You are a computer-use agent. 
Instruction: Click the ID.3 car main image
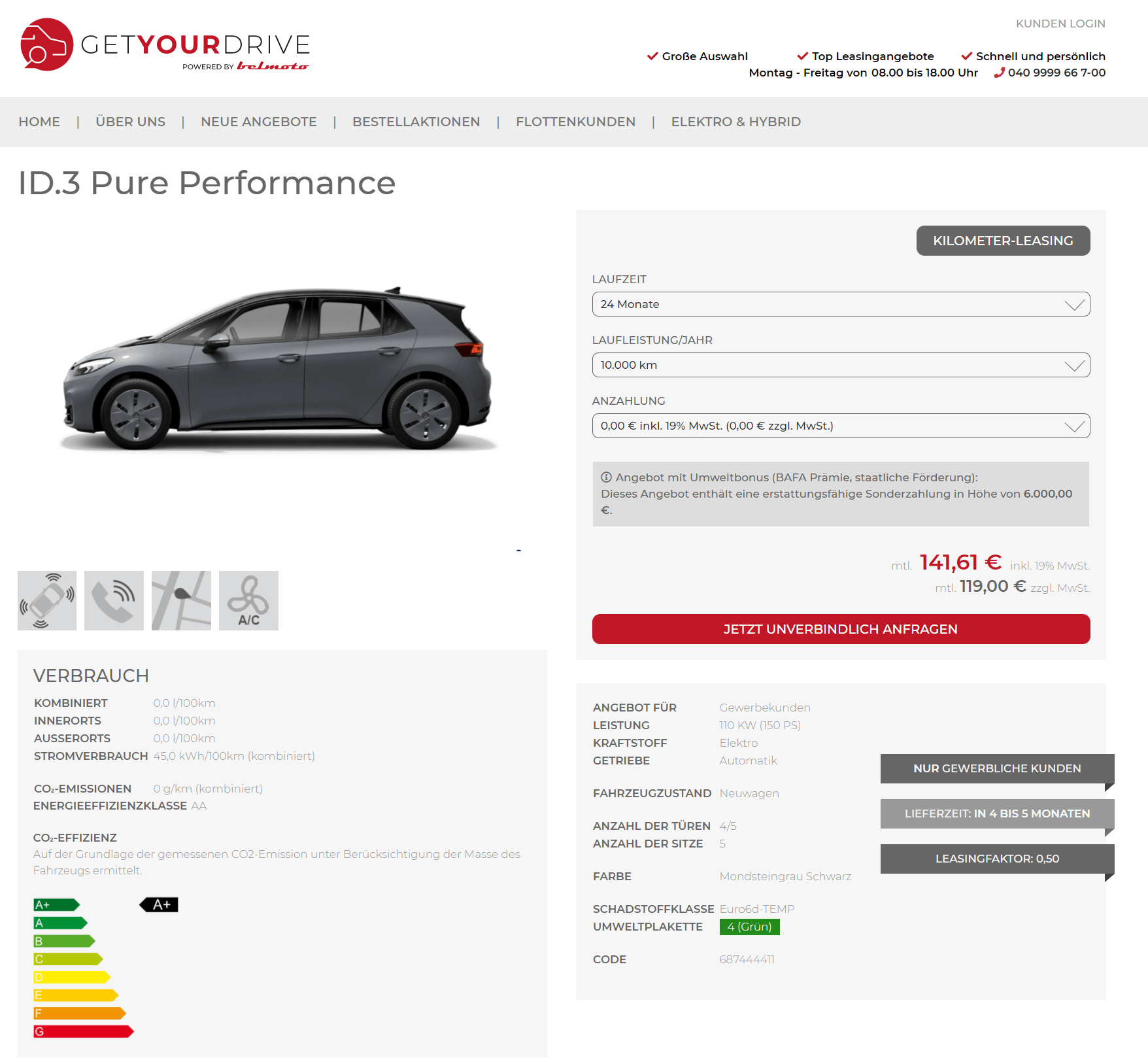pos(278,369)
